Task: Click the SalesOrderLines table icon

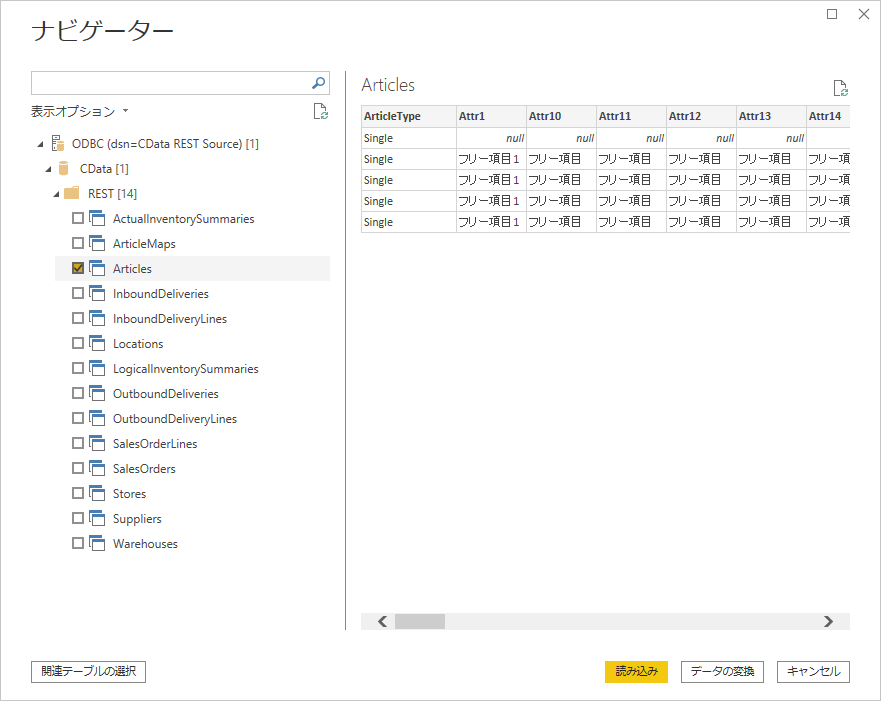Action: tap(97, 443)
